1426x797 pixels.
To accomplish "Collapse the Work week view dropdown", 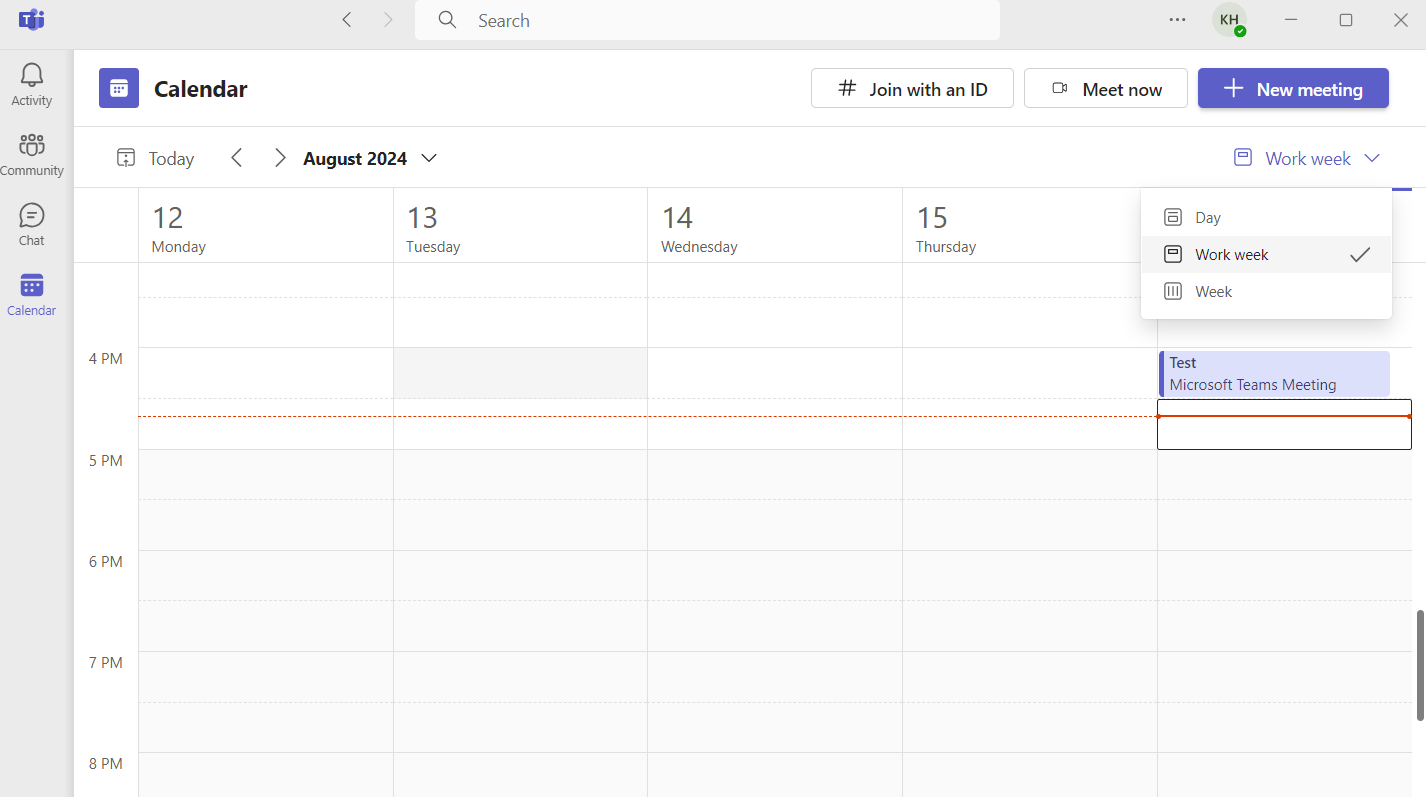I will tap(1307, 158).
